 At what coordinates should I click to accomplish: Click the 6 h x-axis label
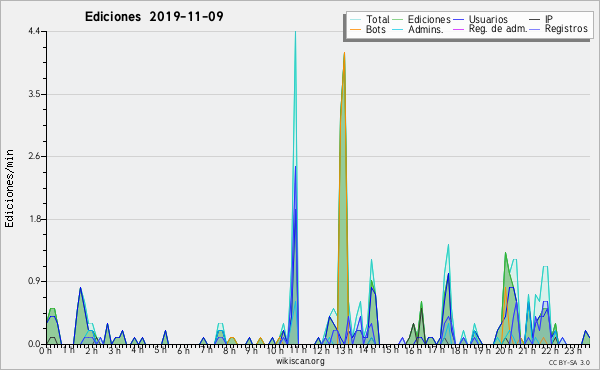[183, 350]
